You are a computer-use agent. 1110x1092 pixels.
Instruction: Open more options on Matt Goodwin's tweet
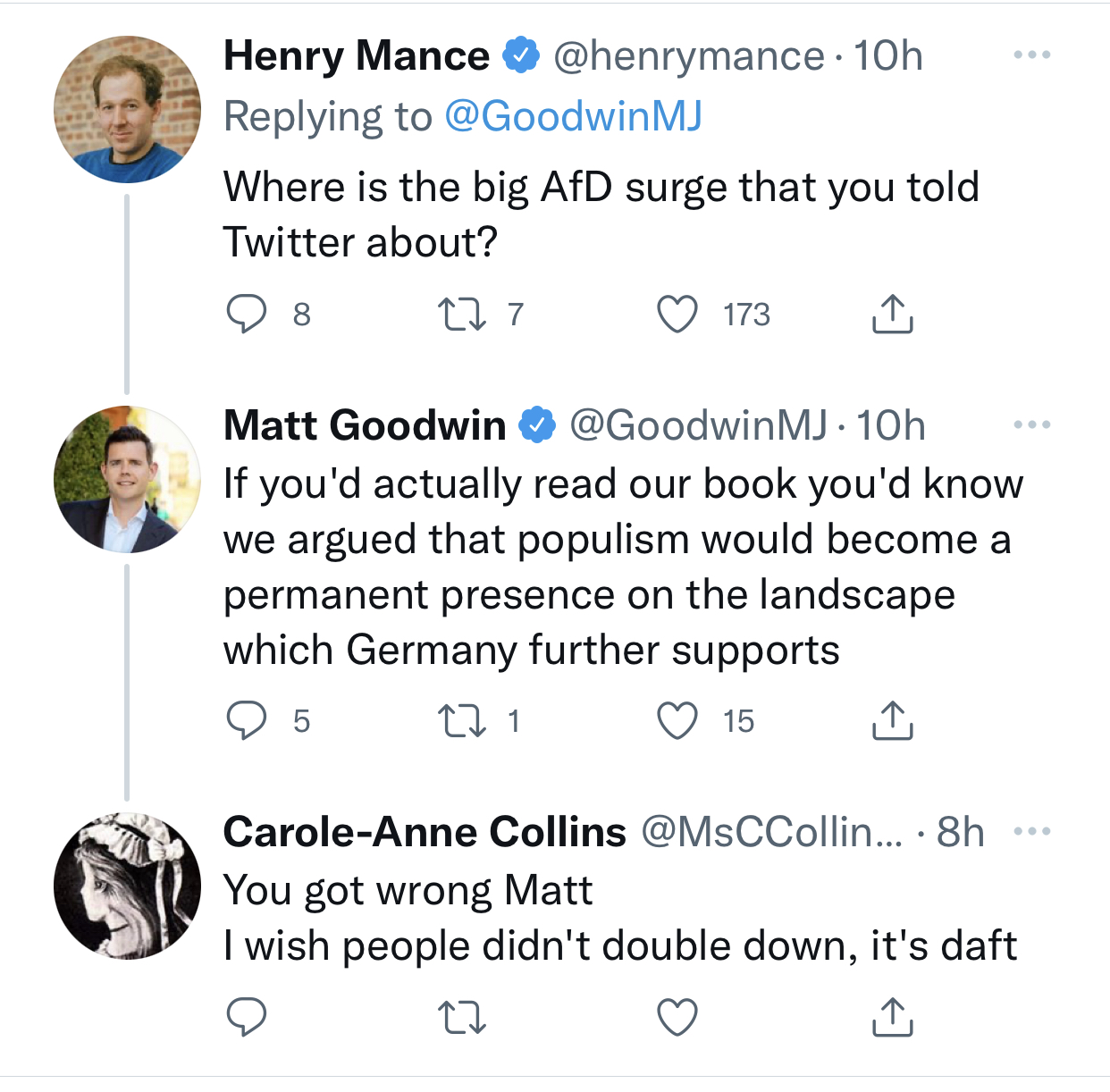click(1032, 425)
